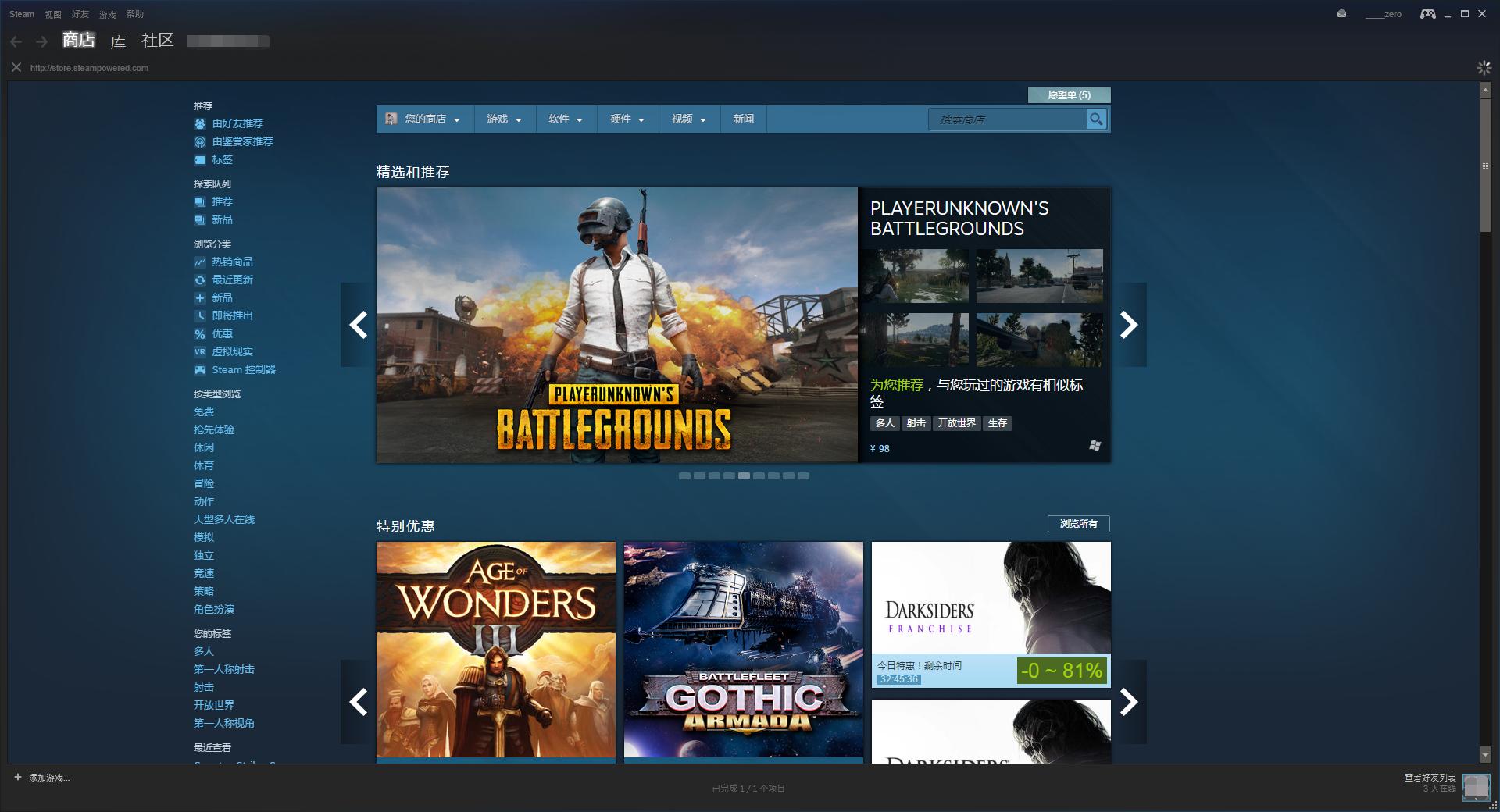This screenshot has width=1500, height=812.
Task: Expand the 游戏 dropdown in the store navbar
Action: (x=504, y=119)
